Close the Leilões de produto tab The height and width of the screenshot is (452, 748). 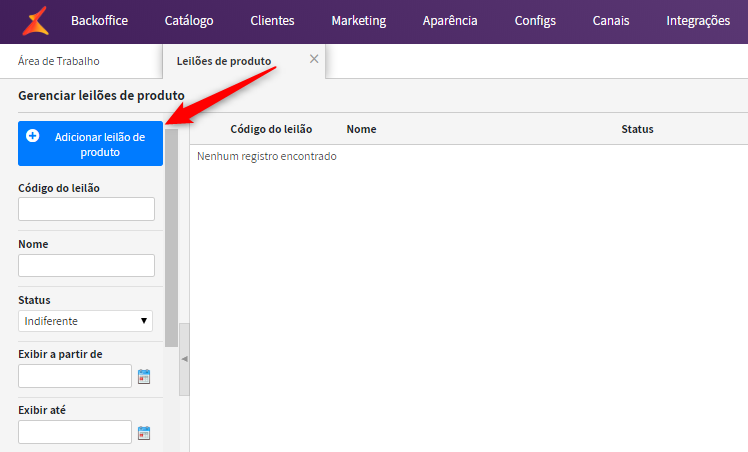click(314, 59)
